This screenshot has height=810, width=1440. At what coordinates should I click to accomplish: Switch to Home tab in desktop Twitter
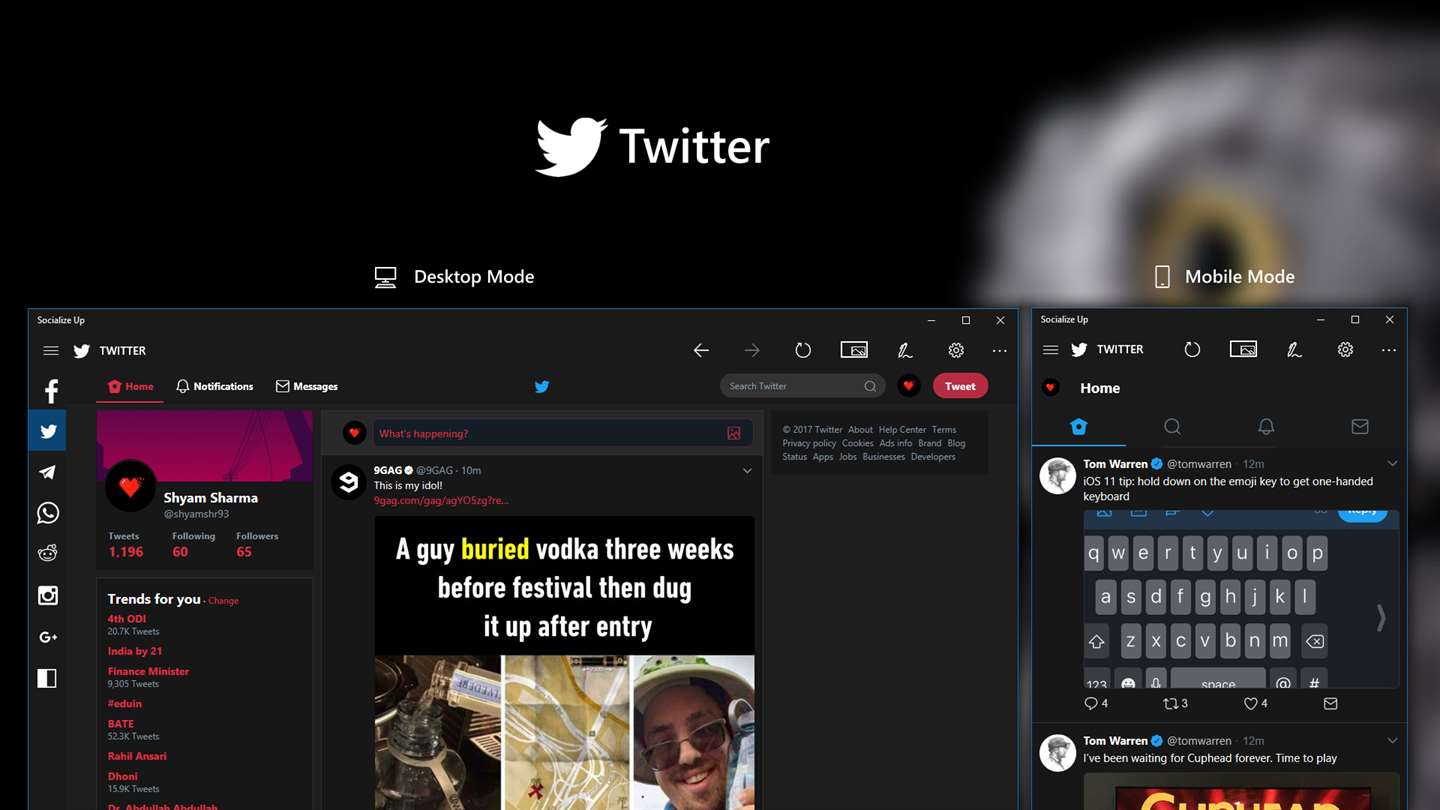pos(130,386)
